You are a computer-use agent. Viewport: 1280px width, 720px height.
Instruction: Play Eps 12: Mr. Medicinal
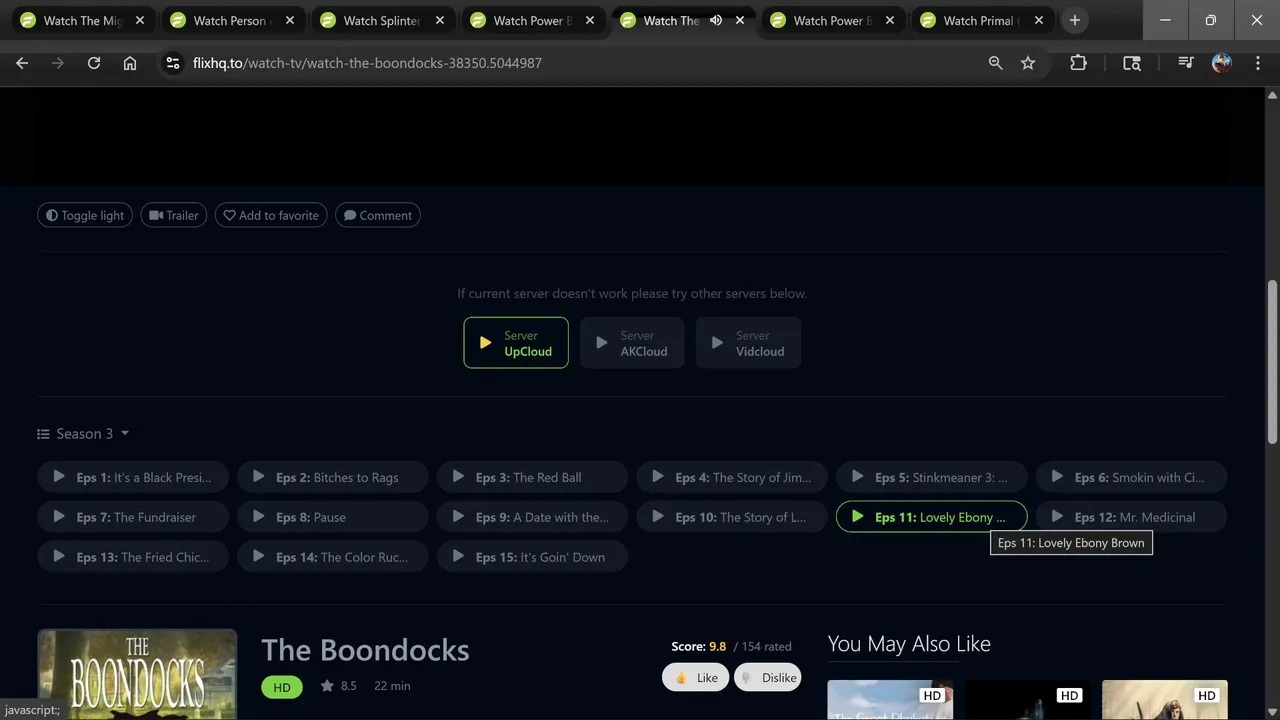coord(1131,517)
